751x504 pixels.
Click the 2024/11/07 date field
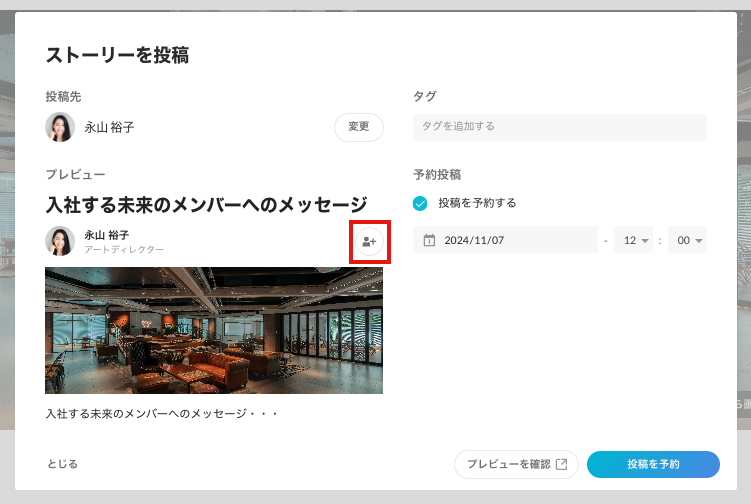505,240
